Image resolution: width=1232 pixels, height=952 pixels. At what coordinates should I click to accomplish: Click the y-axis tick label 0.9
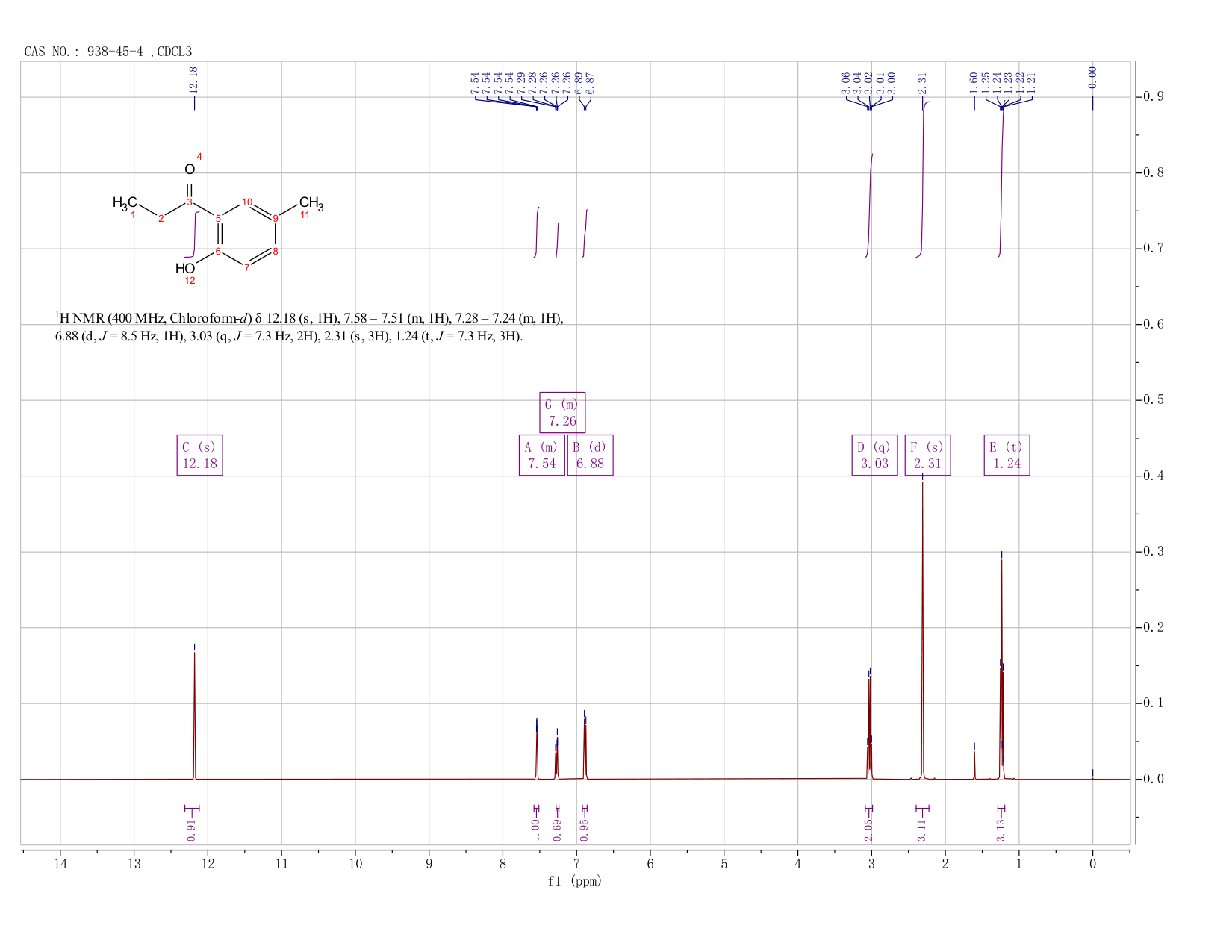(1154, 97)
